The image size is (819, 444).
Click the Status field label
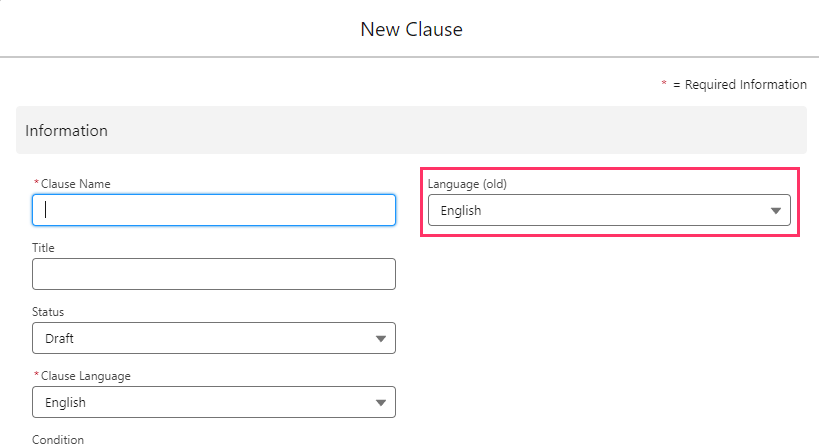click(47, 312)
